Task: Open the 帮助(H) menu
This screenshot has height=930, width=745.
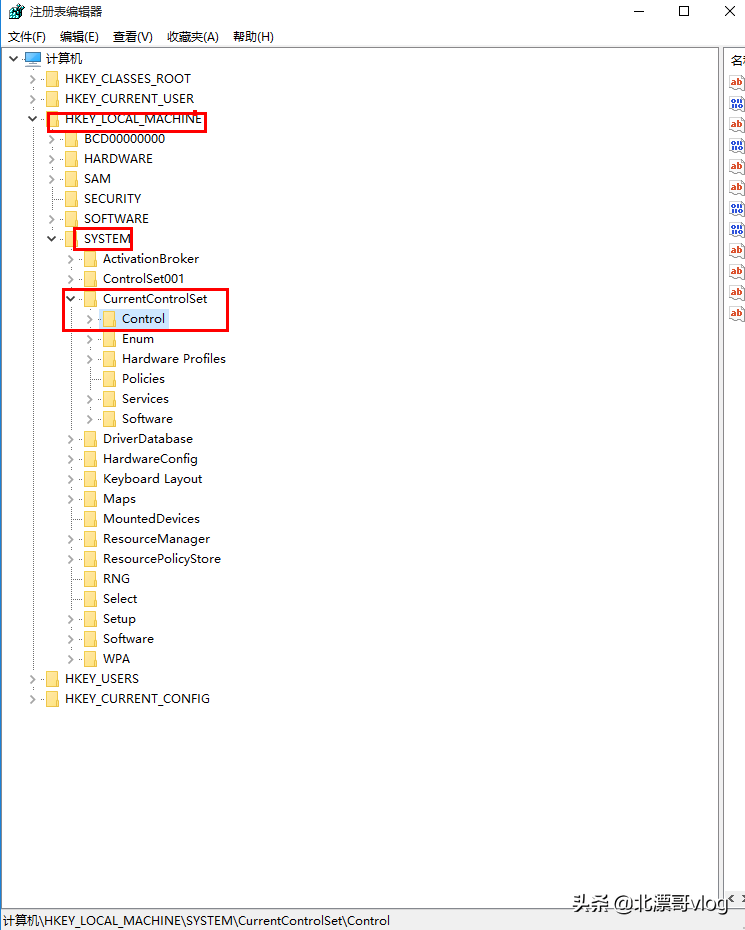Action: pyautogui.click(x=253, y=37)
